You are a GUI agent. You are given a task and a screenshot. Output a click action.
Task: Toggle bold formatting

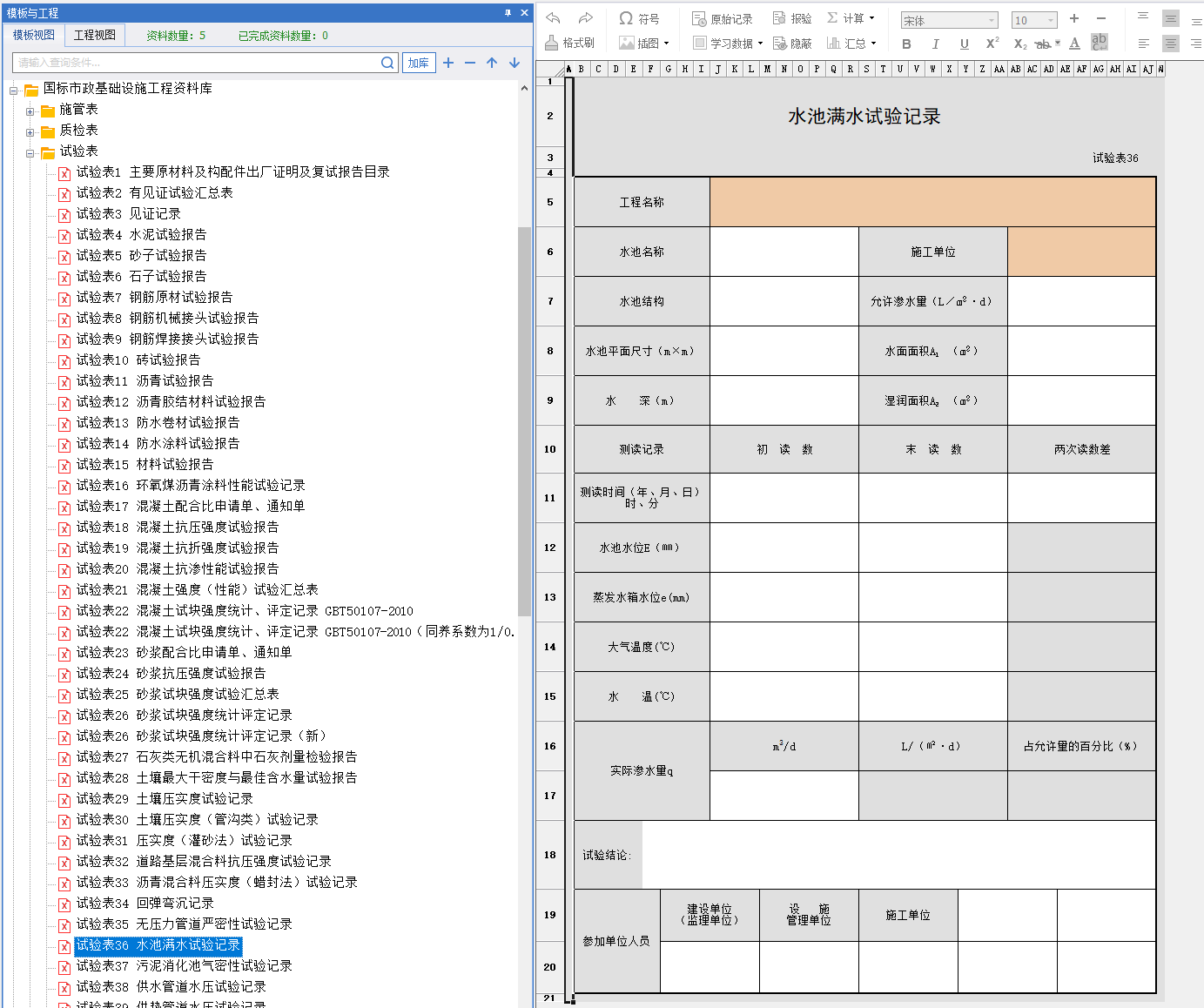coord(907,44)
